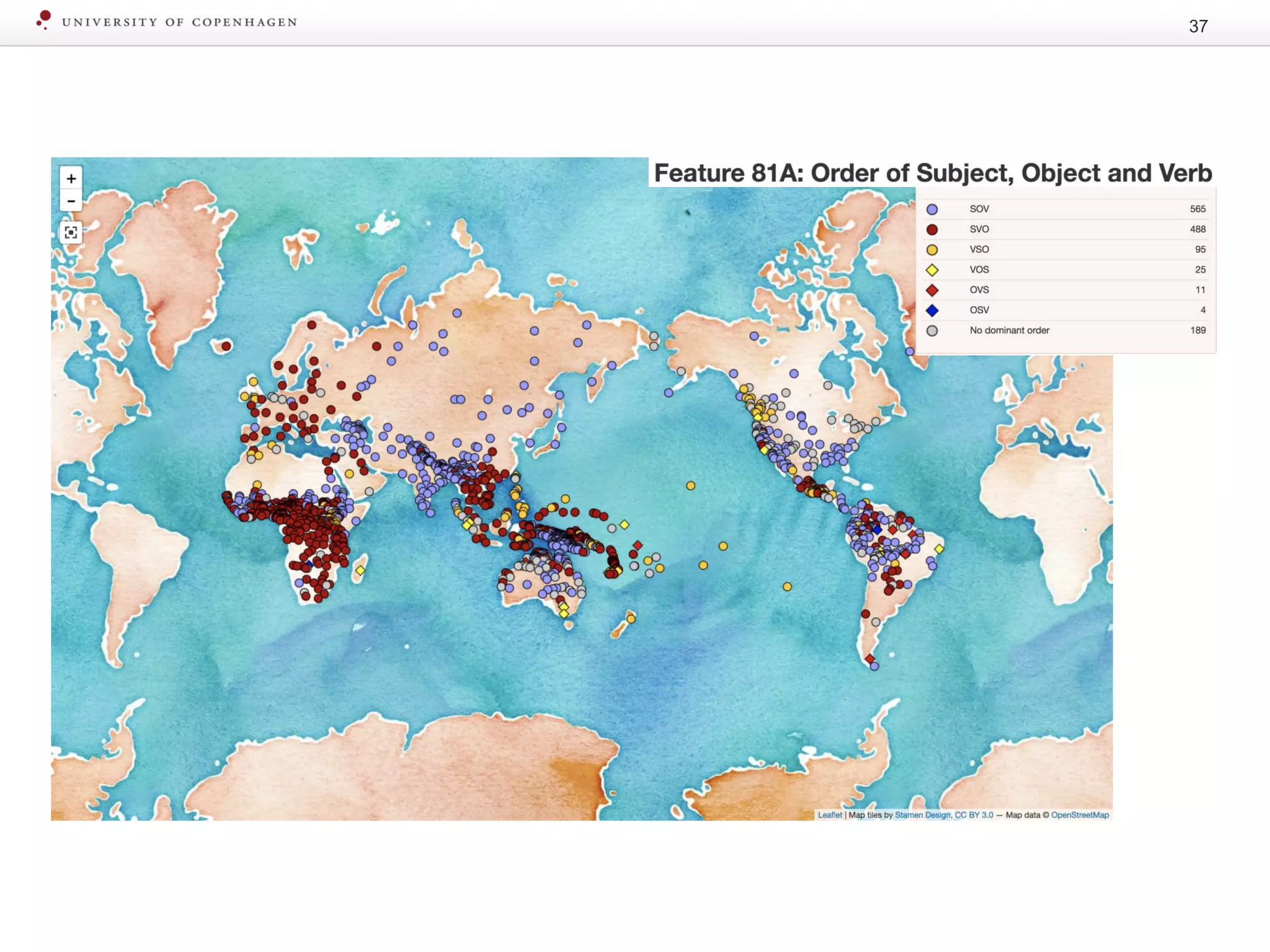
Task: Click the VOS yellow diamond legend marker
Action: click(932, 270)
